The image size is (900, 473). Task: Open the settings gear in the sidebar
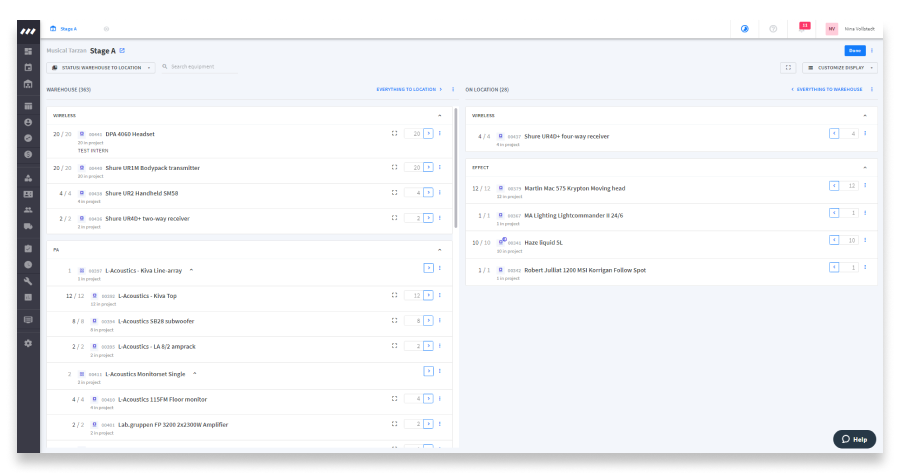[28, 343]
